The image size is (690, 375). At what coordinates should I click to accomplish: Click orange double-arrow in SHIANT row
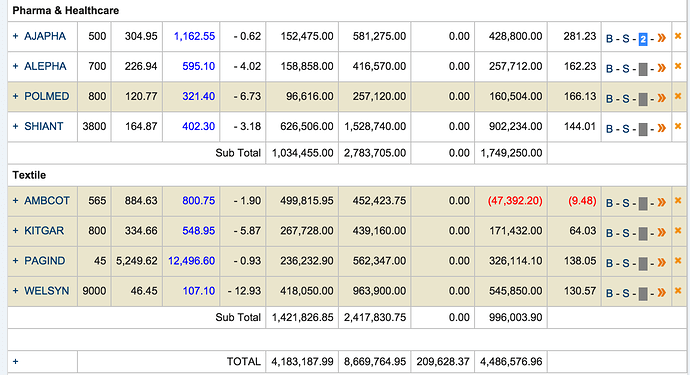pos(661,129)
